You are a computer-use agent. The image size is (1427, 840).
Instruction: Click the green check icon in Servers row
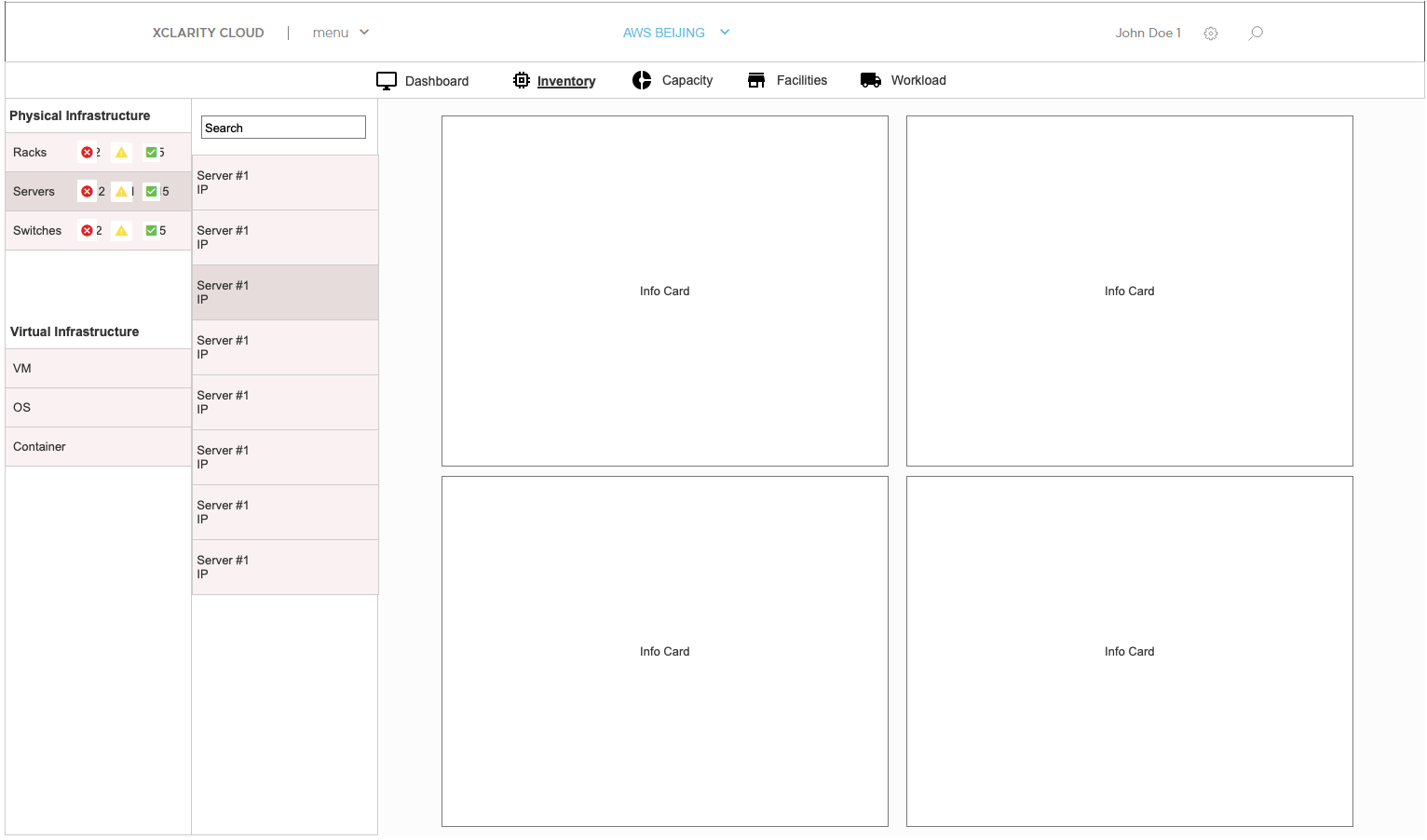pos(151,192)
